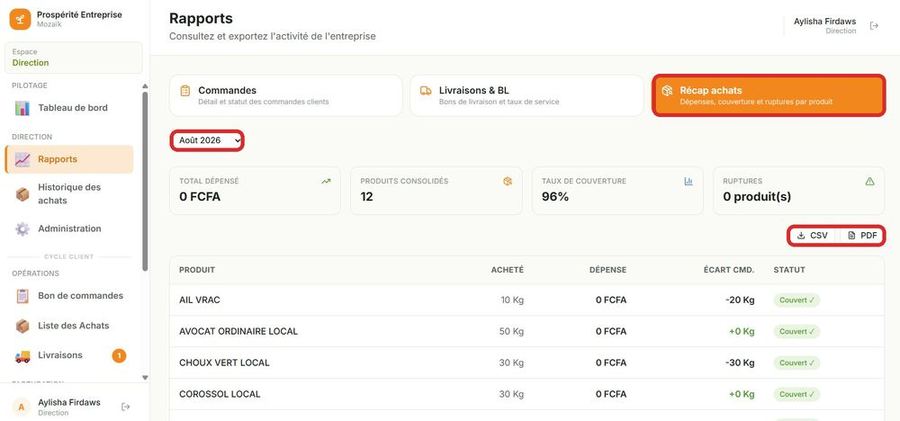The width and height of the screenshot is (900, 421).
Task: Click the CHOUX VERT LOCAL product name
Action: point(224,363)
